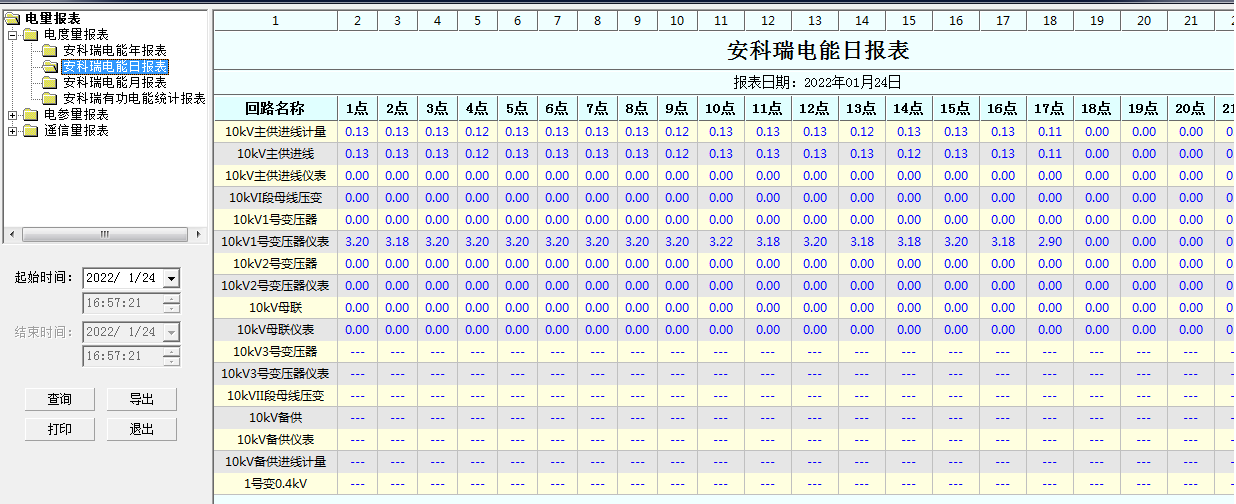Image resolution: width=1236 pixels, height=504 pixels.
Task: Click row name 10kVII段母线压变
Action: [x=276, y=395]
